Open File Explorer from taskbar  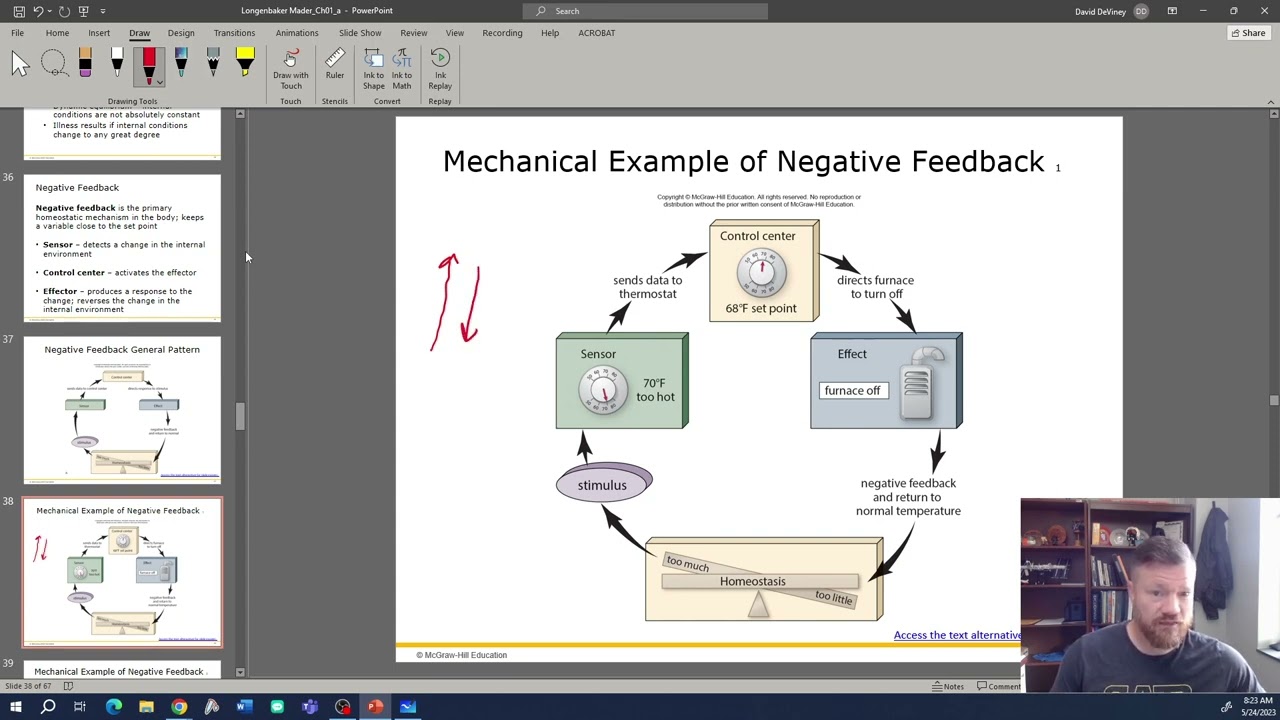[146, 707]
